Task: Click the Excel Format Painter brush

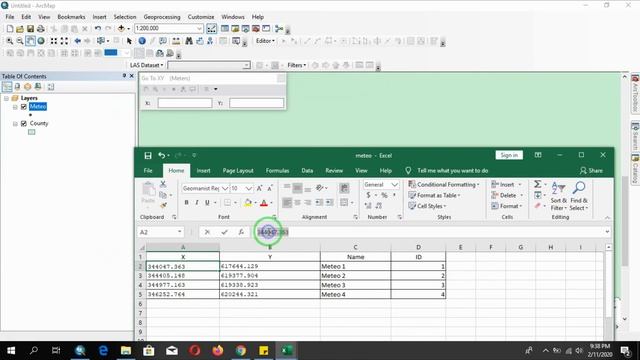Action: 163,205
